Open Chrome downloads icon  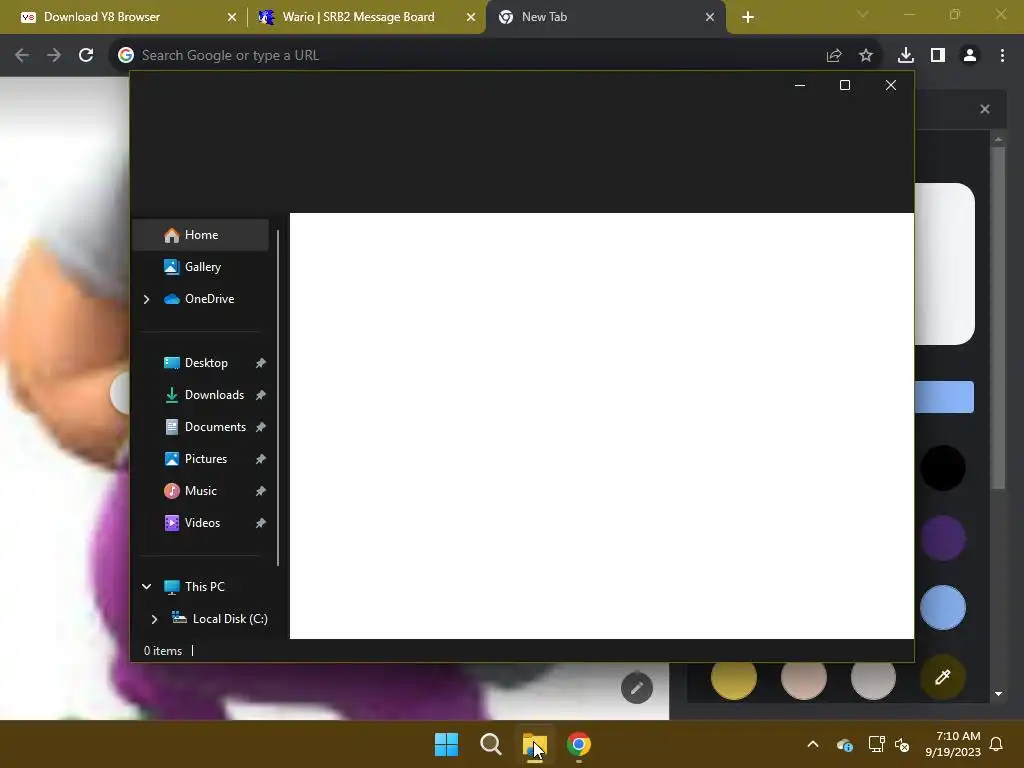pos(906,56)
